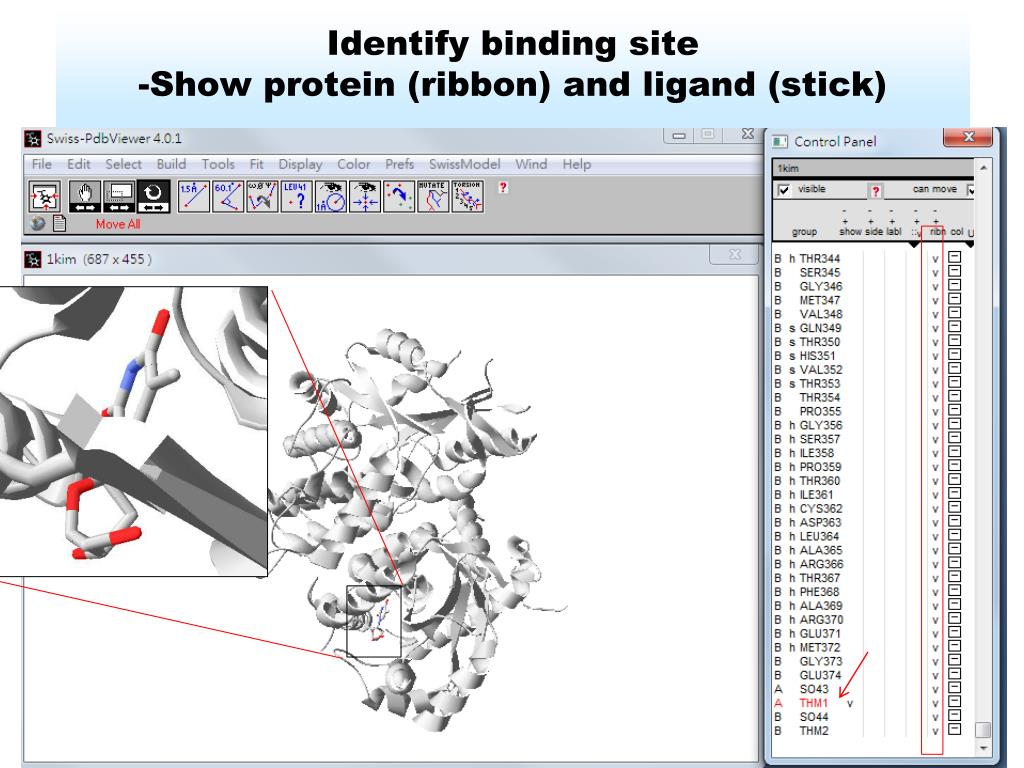
Task: Open the File menu
Action: tap(42, 164)
